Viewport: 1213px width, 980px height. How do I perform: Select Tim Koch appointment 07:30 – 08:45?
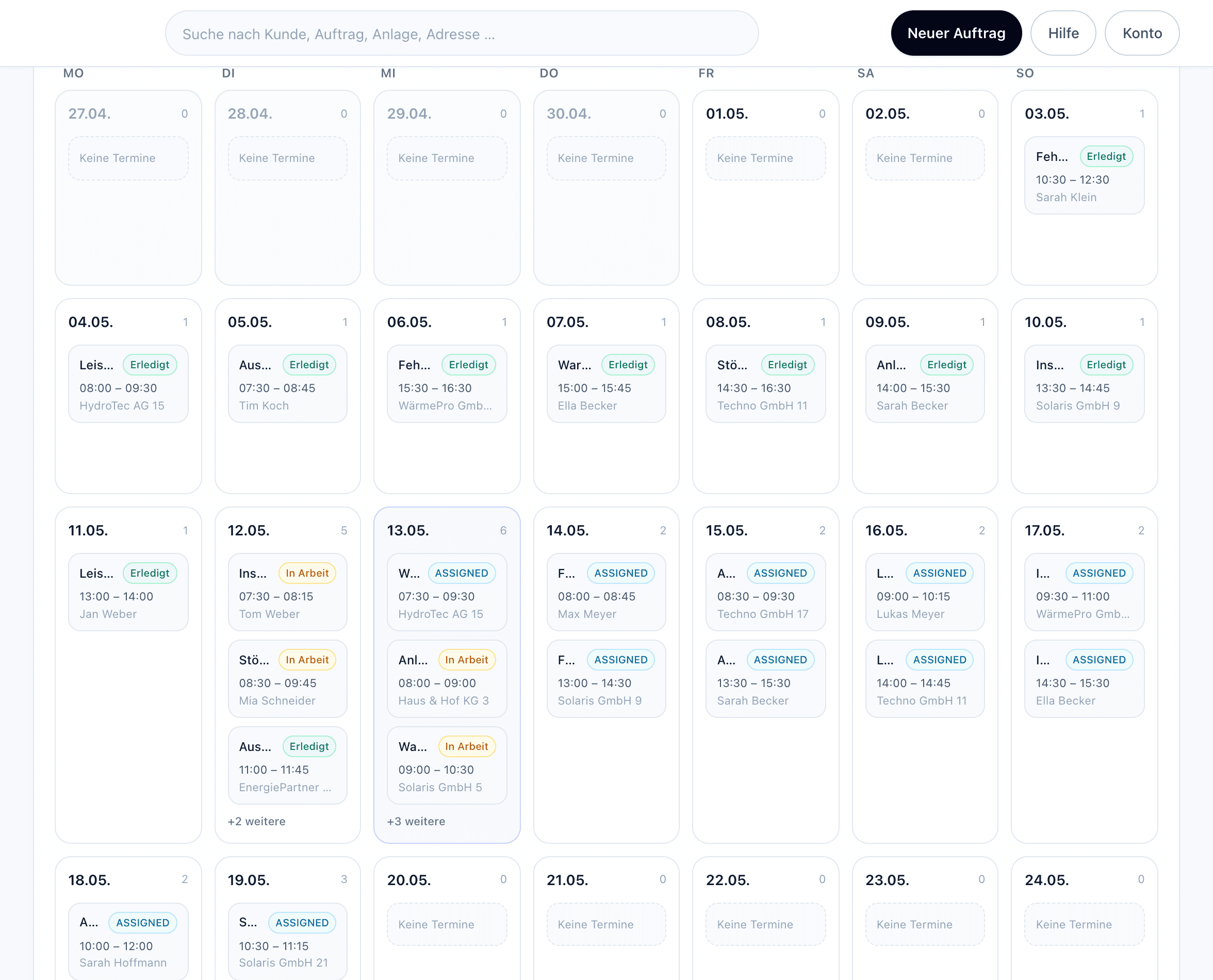coord(287,384)
